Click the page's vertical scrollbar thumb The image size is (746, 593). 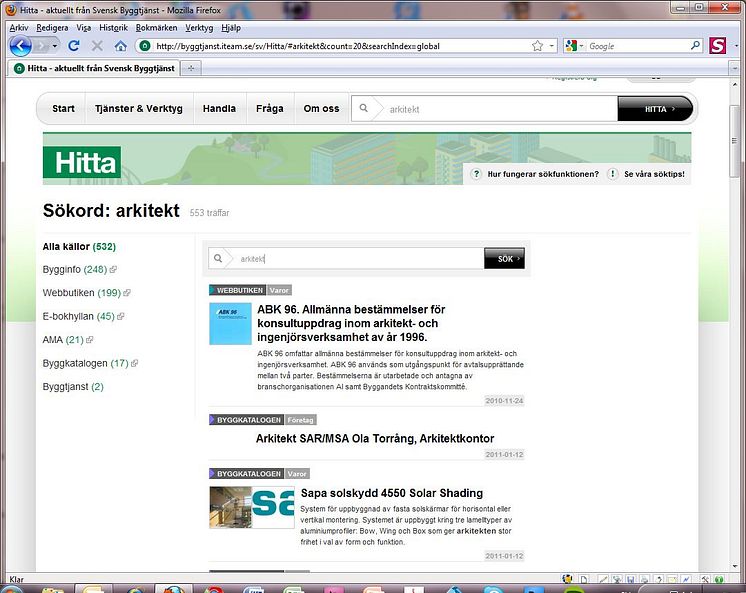735,141
